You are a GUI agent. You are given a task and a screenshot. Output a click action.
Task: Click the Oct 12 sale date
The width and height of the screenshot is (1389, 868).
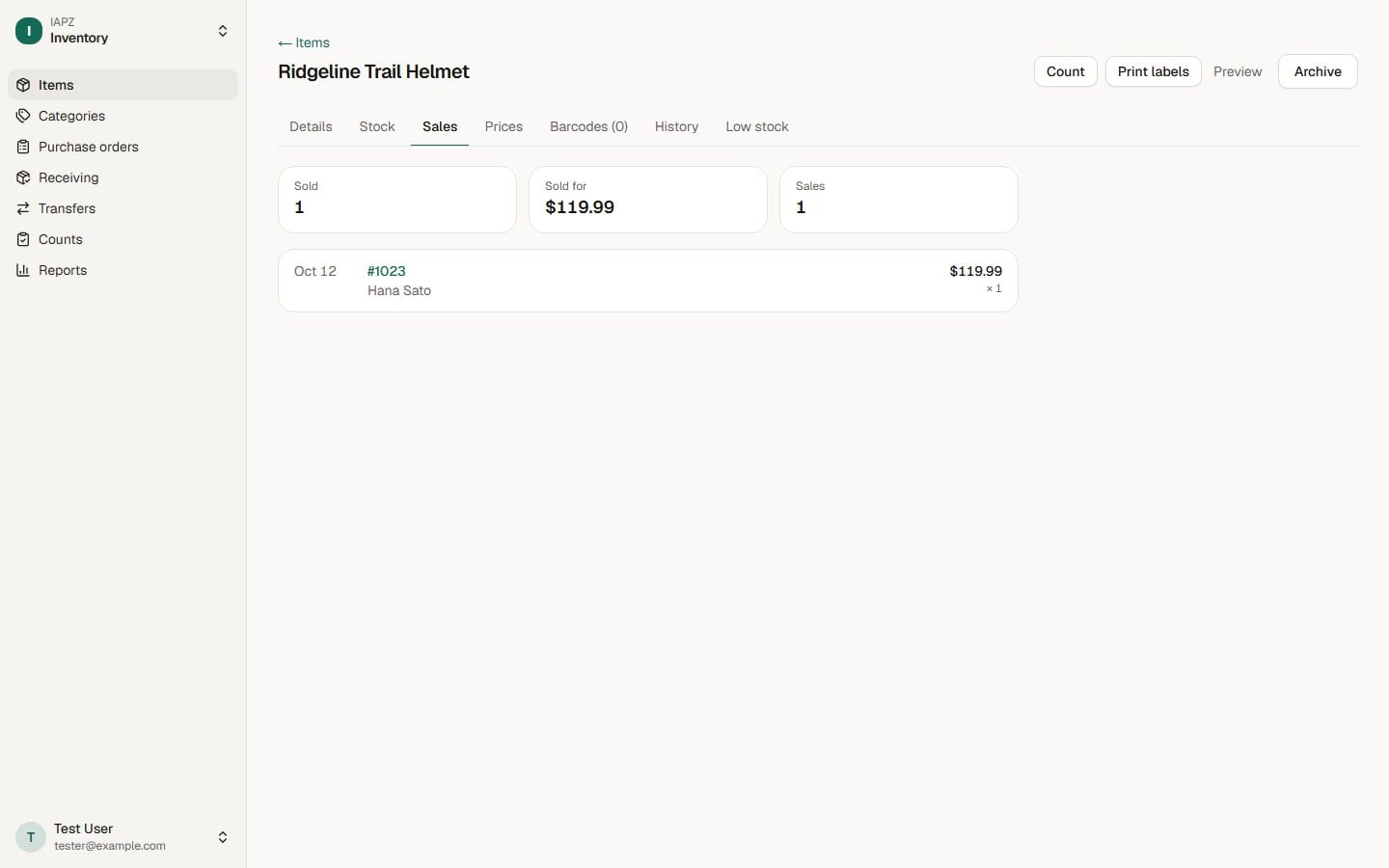[x=315, y=271]
